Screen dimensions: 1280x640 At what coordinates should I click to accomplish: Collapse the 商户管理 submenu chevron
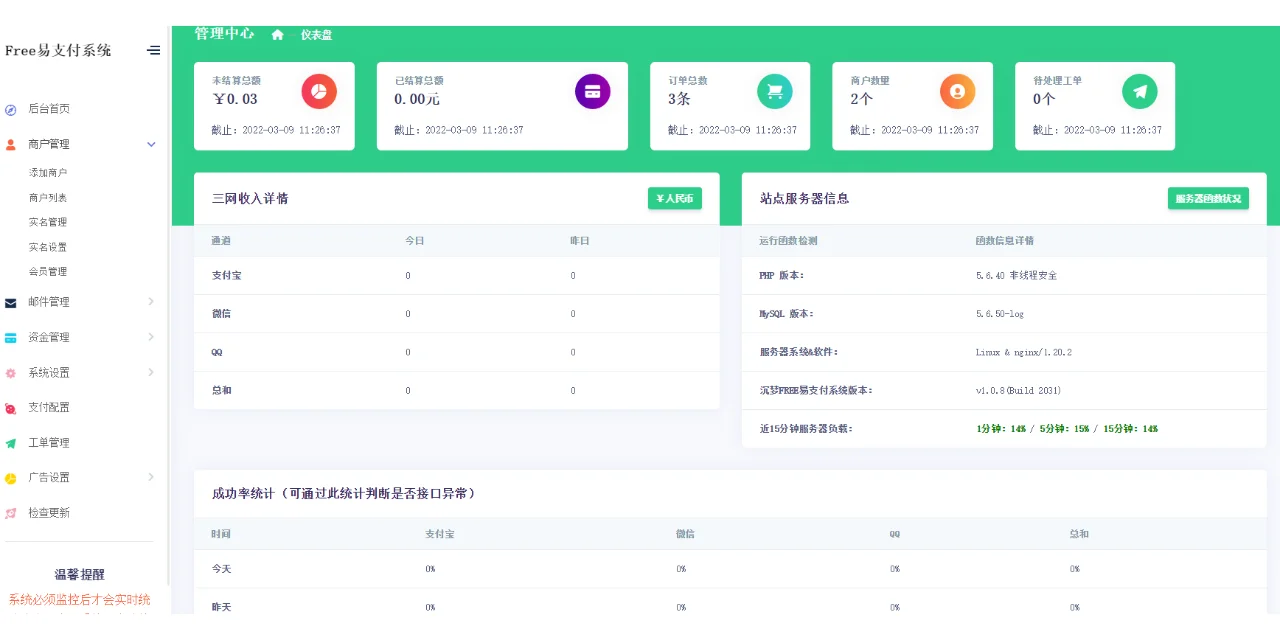tap(152, 144)
